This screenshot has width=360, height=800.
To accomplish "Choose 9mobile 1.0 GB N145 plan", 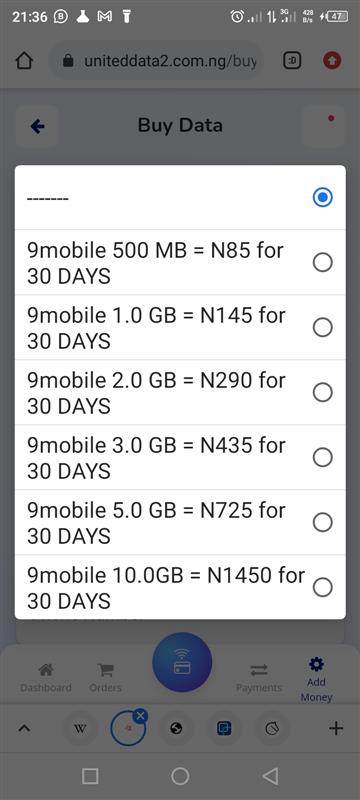I will click(x=180, y=328).
